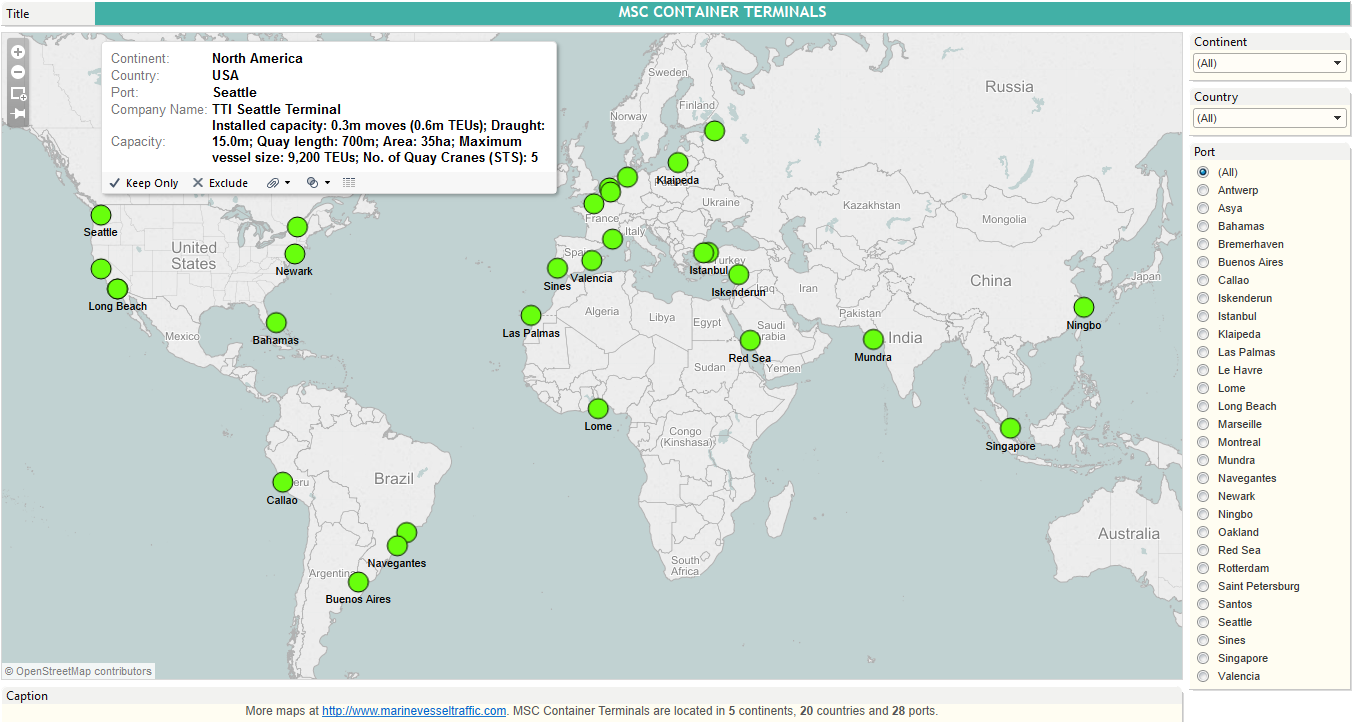Viewport: 1356px width, 722px height.
Task: Select the Antwerp radio button
Action: (x=1203, y=190)
